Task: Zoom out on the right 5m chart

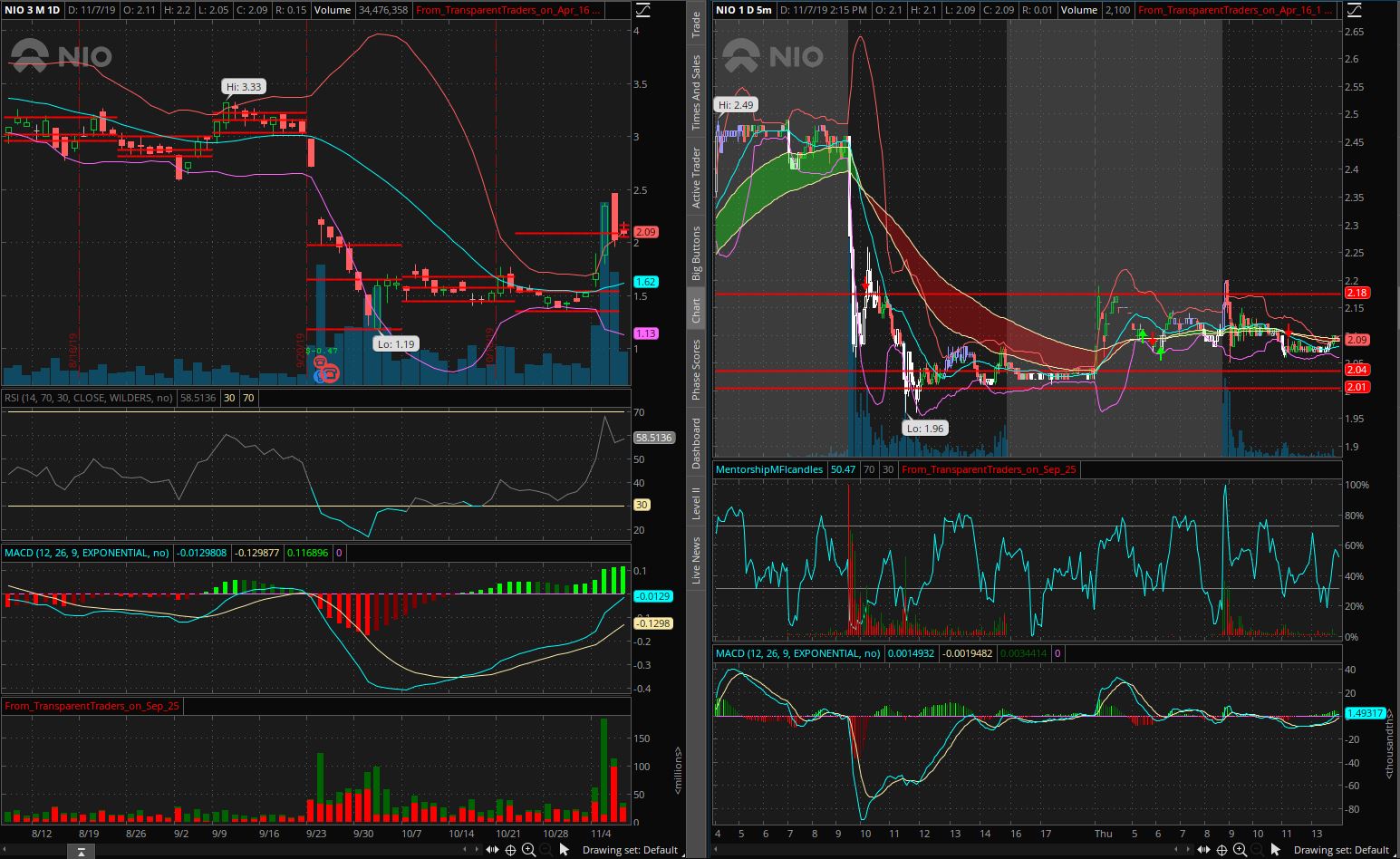Action: (x=1257, y=850)
